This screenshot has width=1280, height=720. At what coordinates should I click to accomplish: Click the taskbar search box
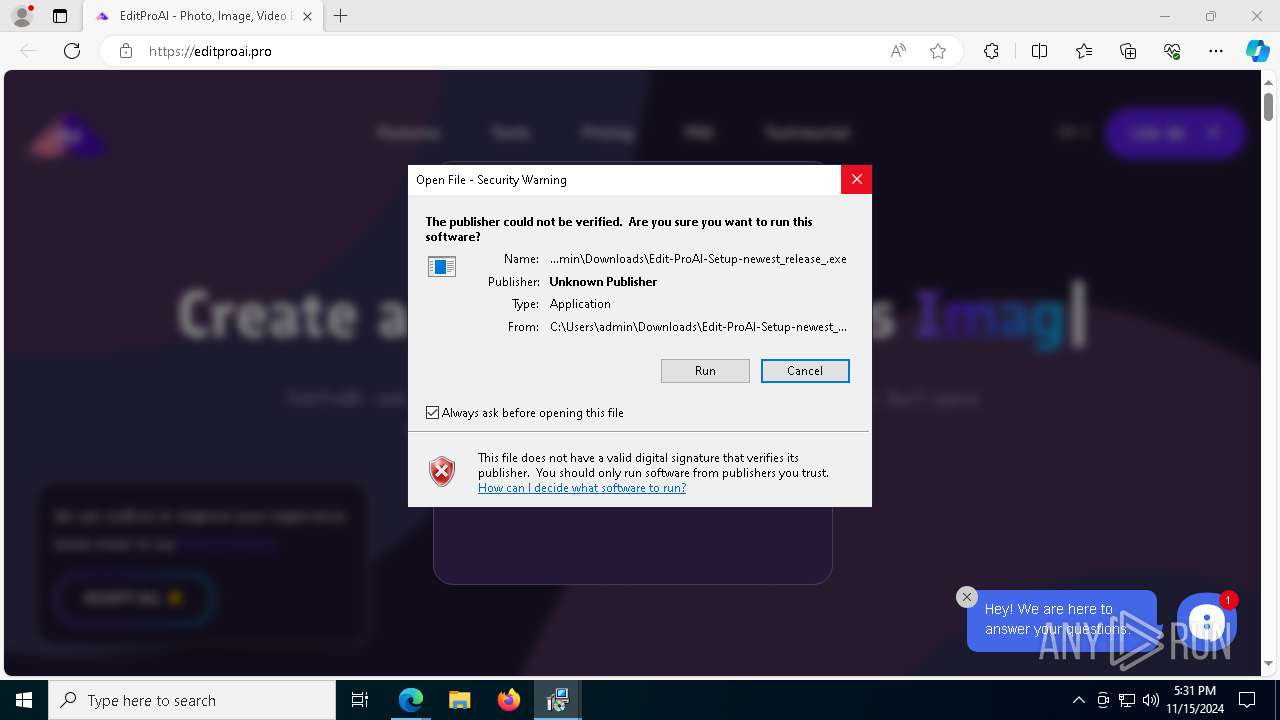(192, 700)
